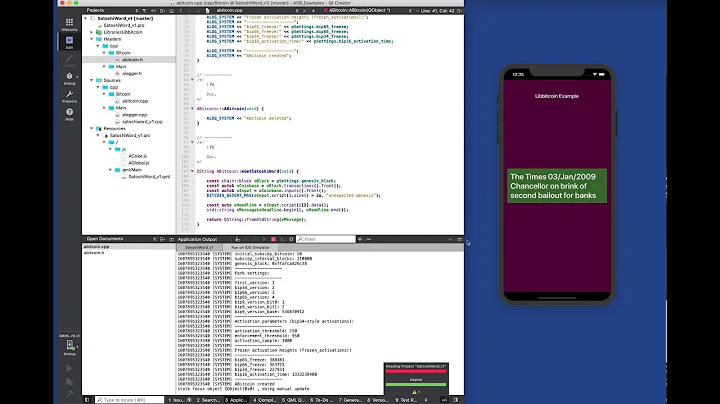Open the 9 Test Results pane
Screen dimensions: 720x404
(x=406, y=400)
